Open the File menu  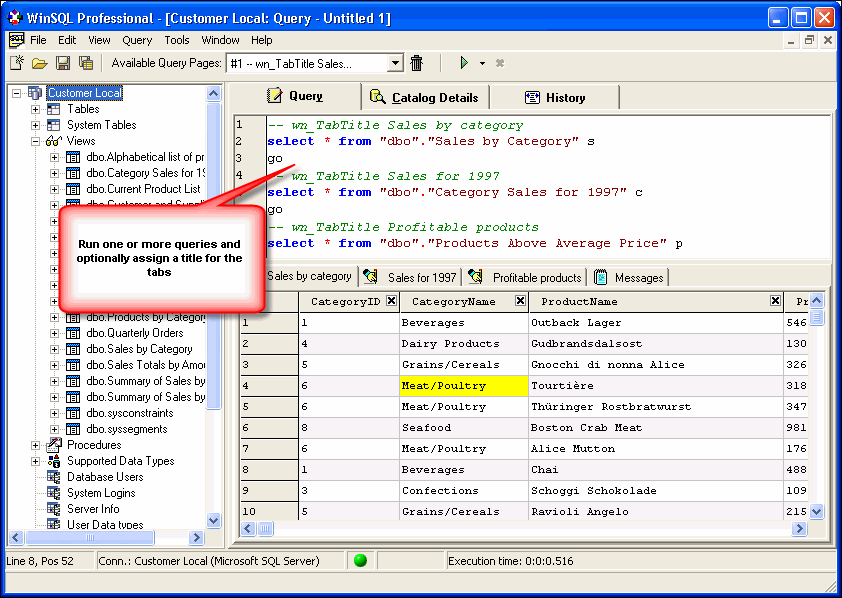point(38,40)
